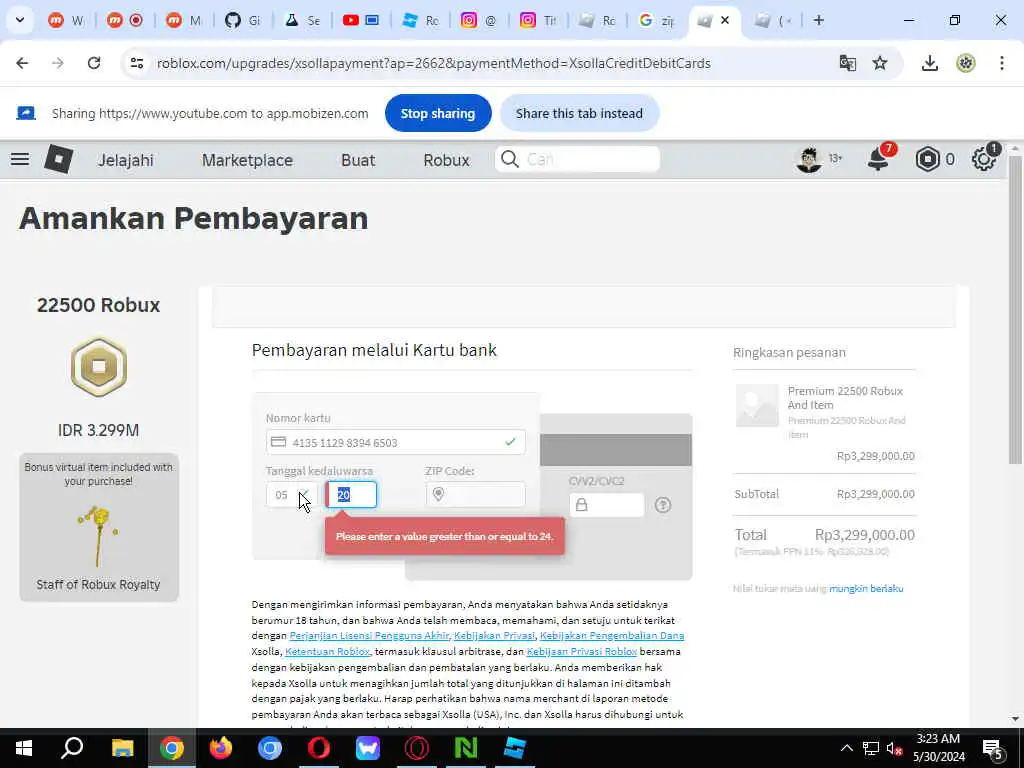
Task: Show hidden system tray icons
Action: click(846, 748)
